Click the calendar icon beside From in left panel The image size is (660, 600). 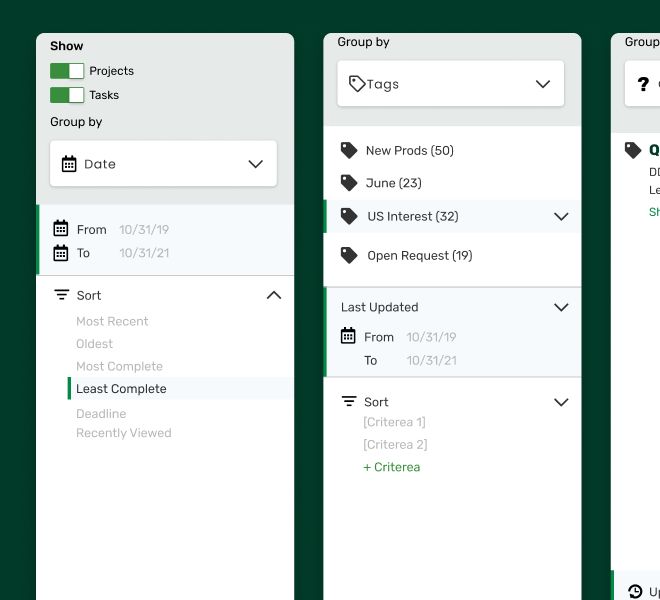[x=61, y=229]
